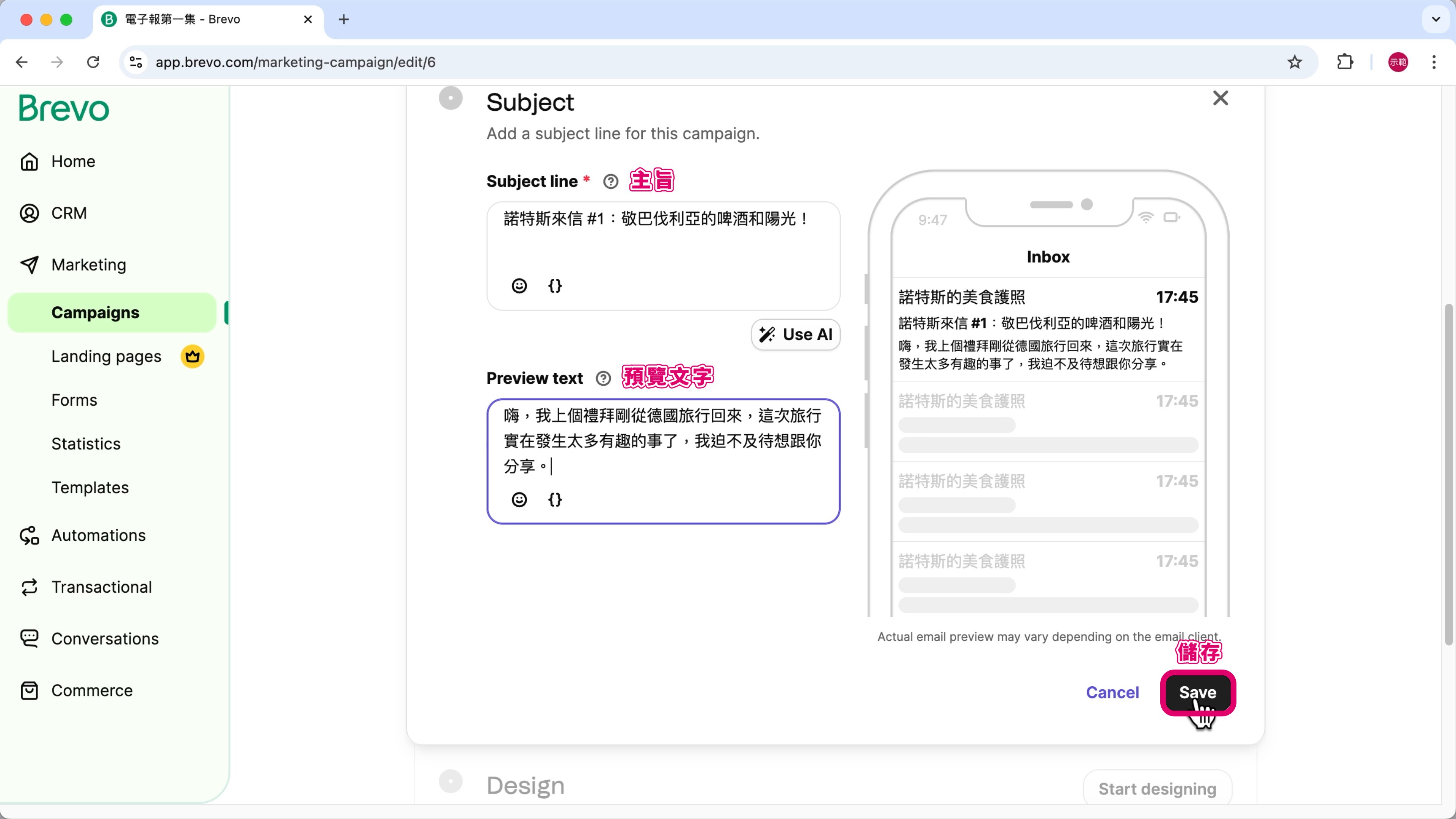The image size is (1456, 819).
Task: Click personalization braces in Subject line
Action: click(555, 286)
